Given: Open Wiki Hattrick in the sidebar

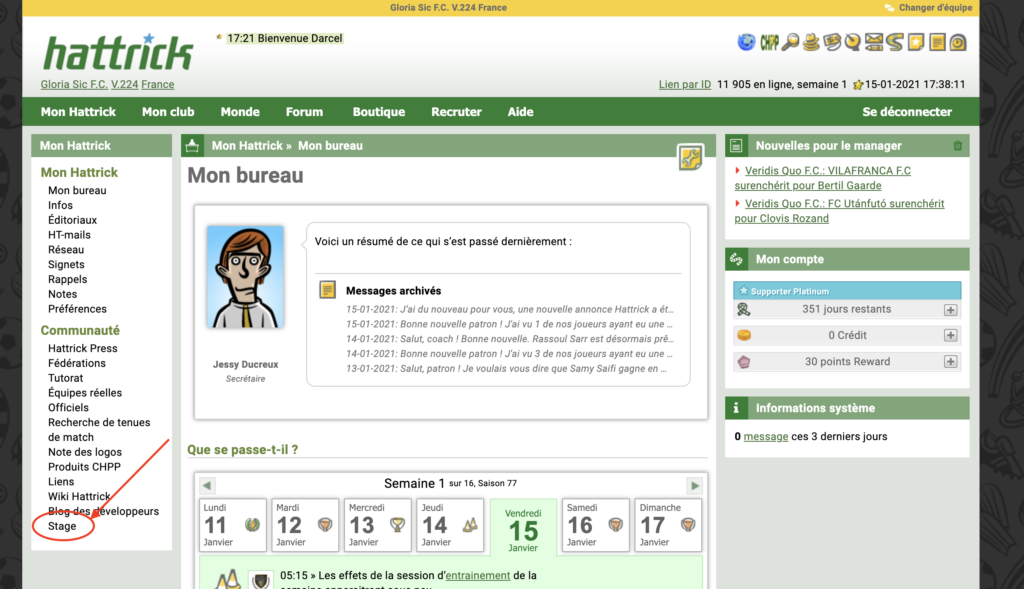Looking at the screenshot, I should 79,496.
